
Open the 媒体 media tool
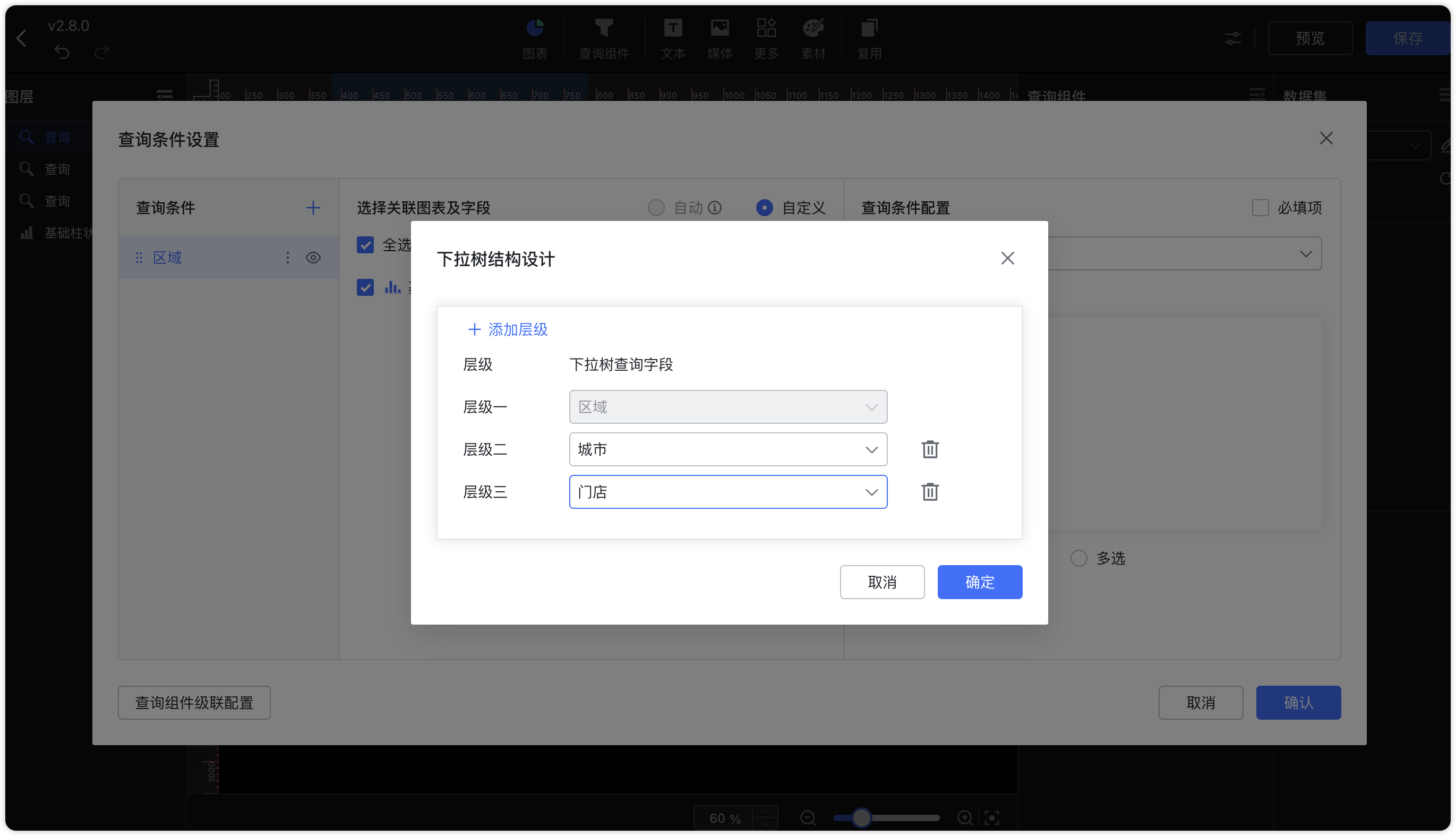tap(720, 38)
